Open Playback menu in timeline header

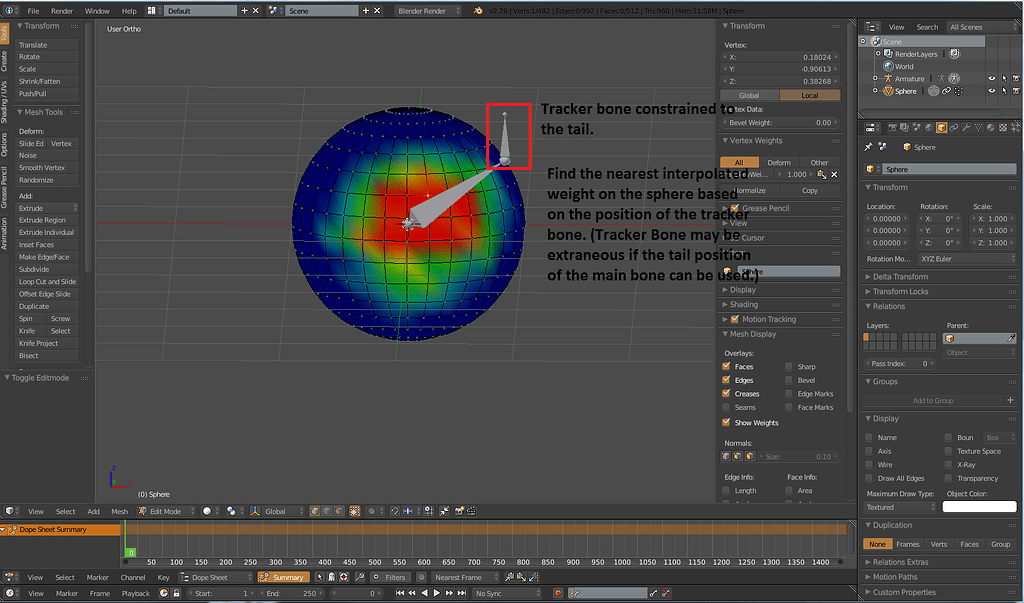136,593
